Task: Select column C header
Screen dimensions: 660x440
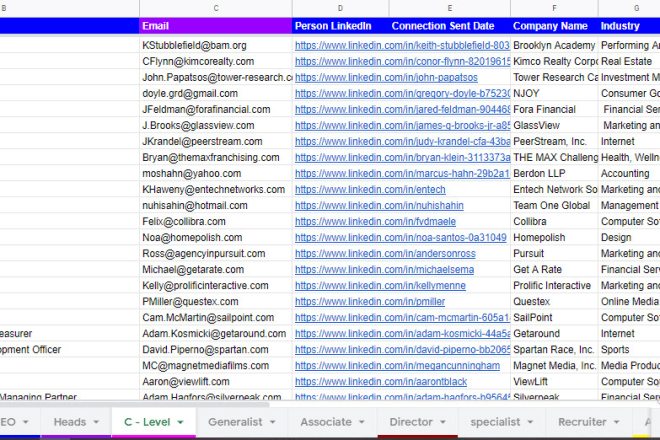Action: (216, 8)
